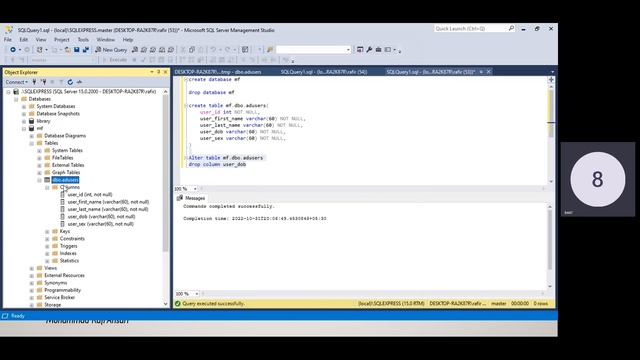The height and width of the screenshot is (360, 640).
Task: Click the Find in Files icon
Action: [270, 49]
